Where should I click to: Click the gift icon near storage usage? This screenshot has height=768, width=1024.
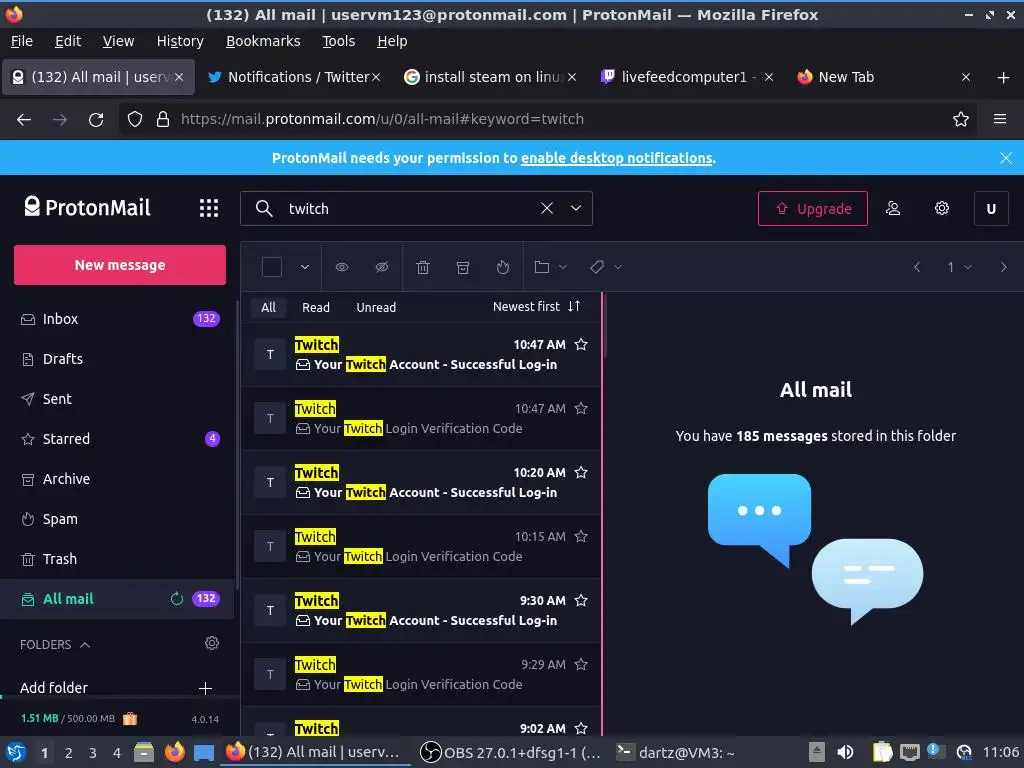point(130,718)
